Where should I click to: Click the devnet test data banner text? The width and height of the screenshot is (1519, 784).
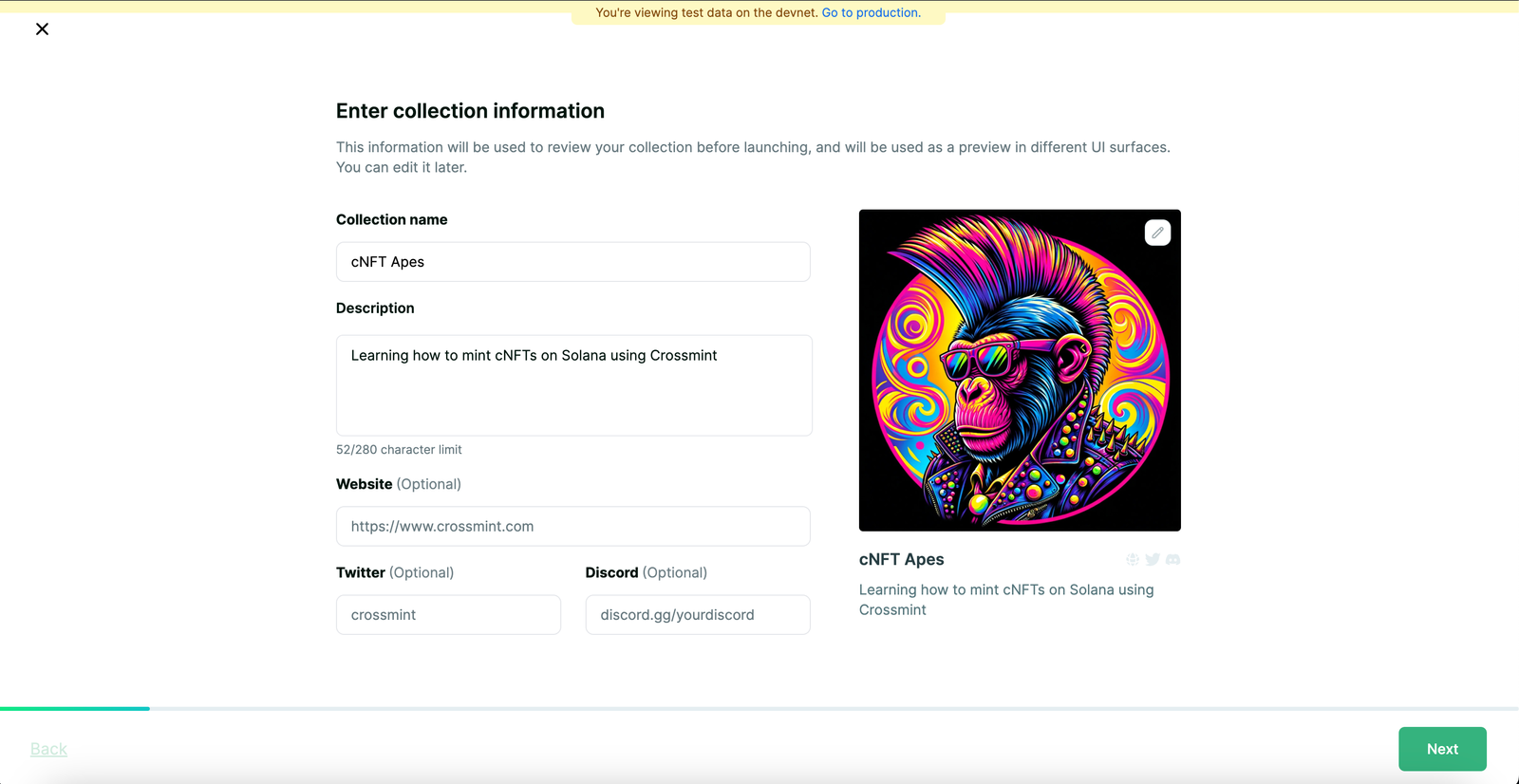coord(706,12)
